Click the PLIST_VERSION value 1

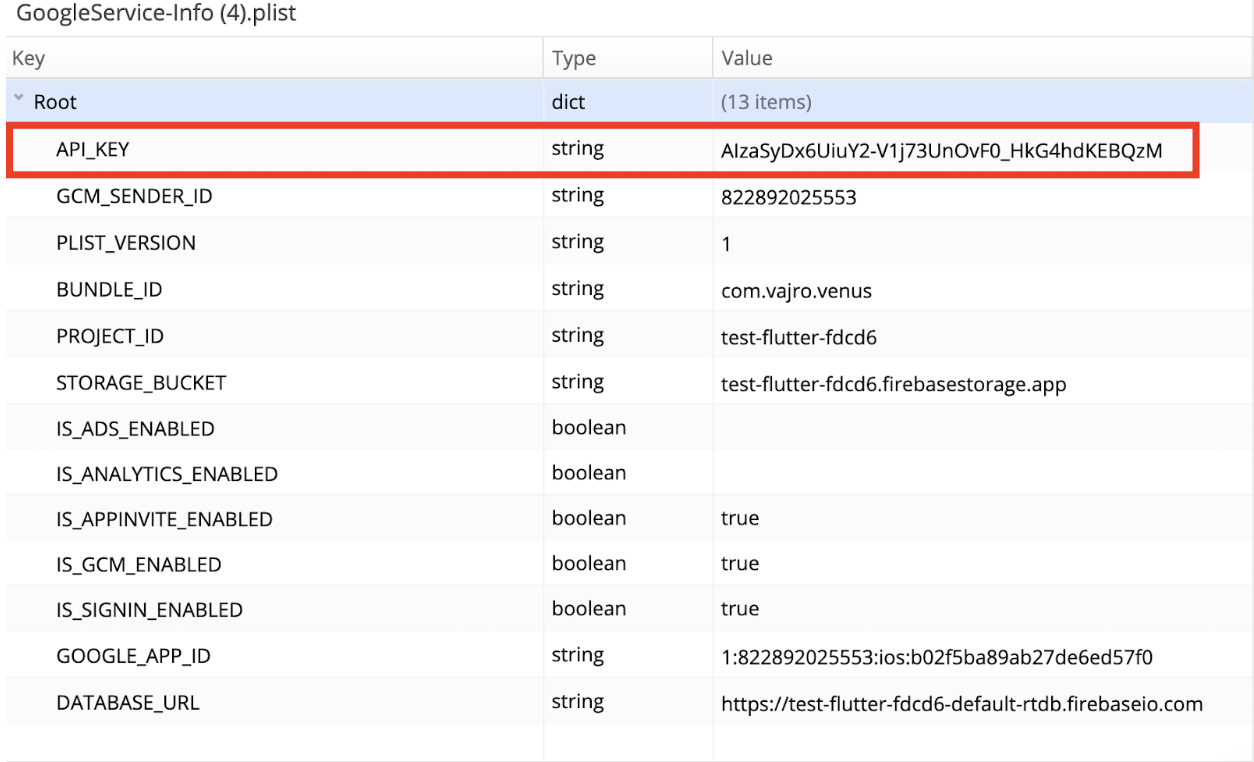tap(726, 244)
